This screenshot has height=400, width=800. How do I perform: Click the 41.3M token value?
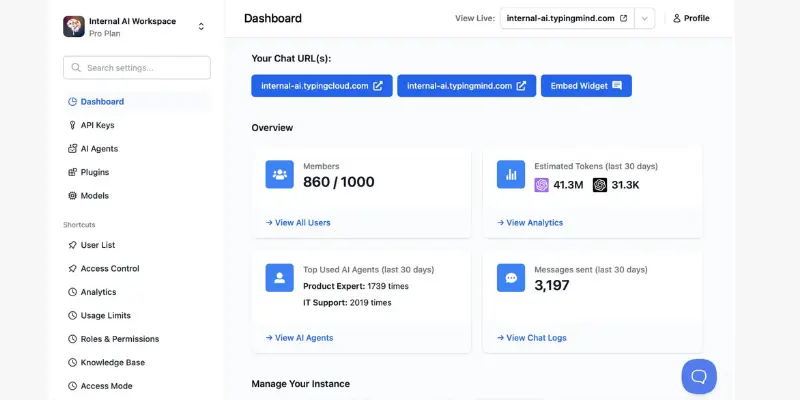(568, 185)
